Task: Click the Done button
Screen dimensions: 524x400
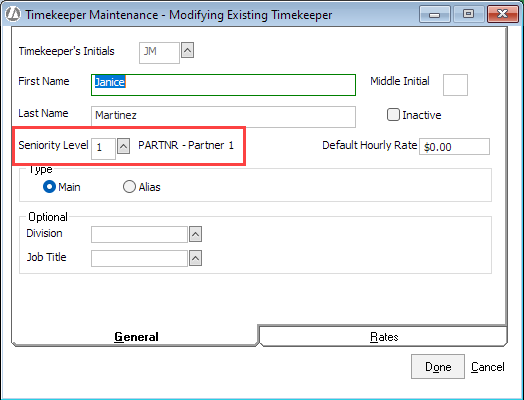Action: (x=438, y=367)
